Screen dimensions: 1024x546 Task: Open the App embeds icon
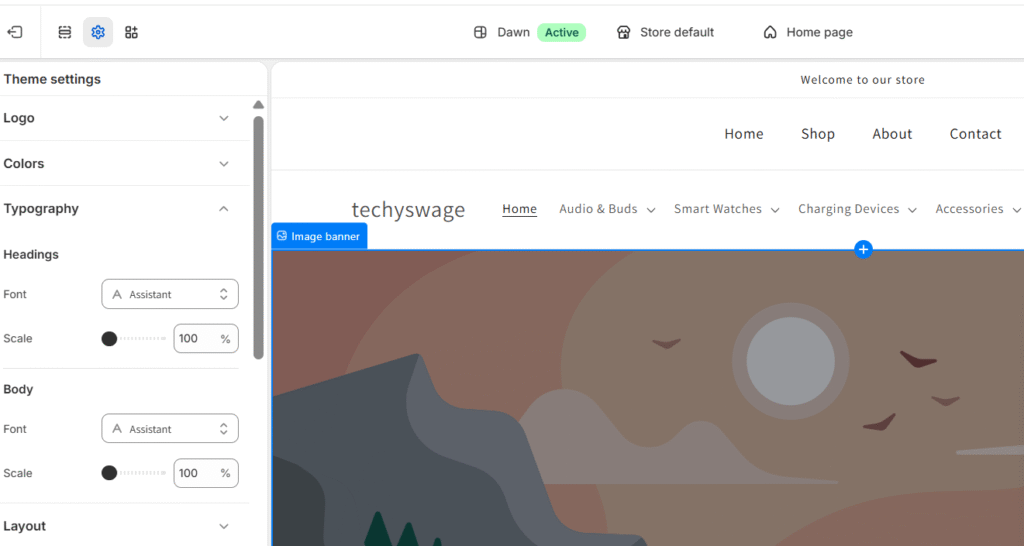point(131,32)
